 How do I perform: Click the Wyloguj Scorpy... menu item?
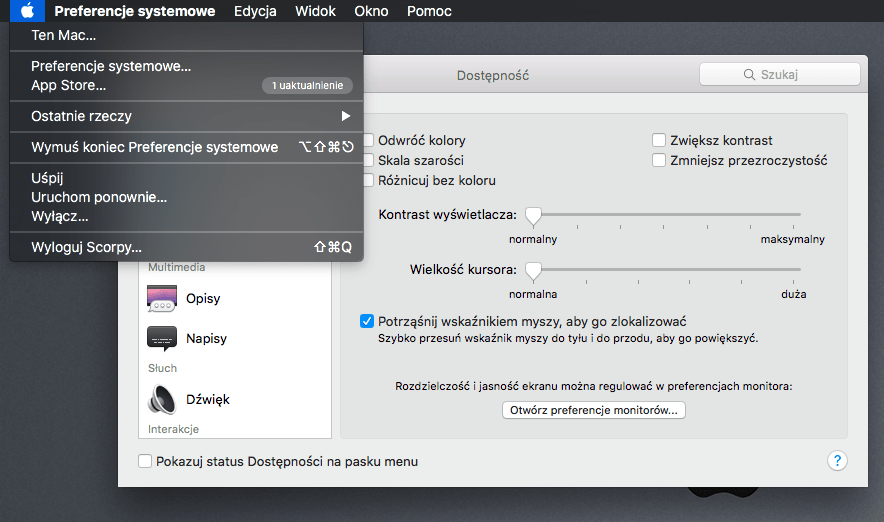pyautogui.click(x=87, y=246)
